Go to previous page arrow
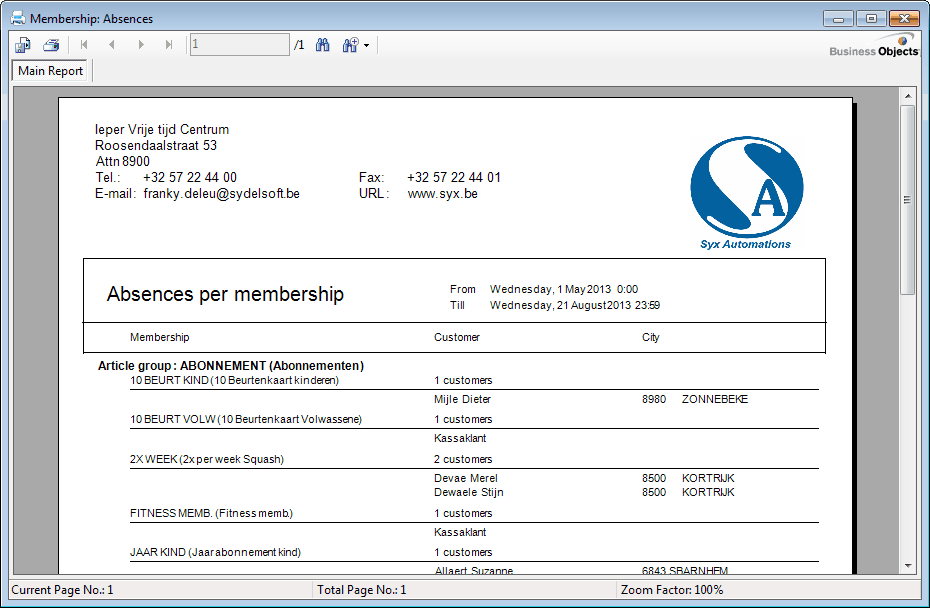930x608 pixels. coord(112,45)
